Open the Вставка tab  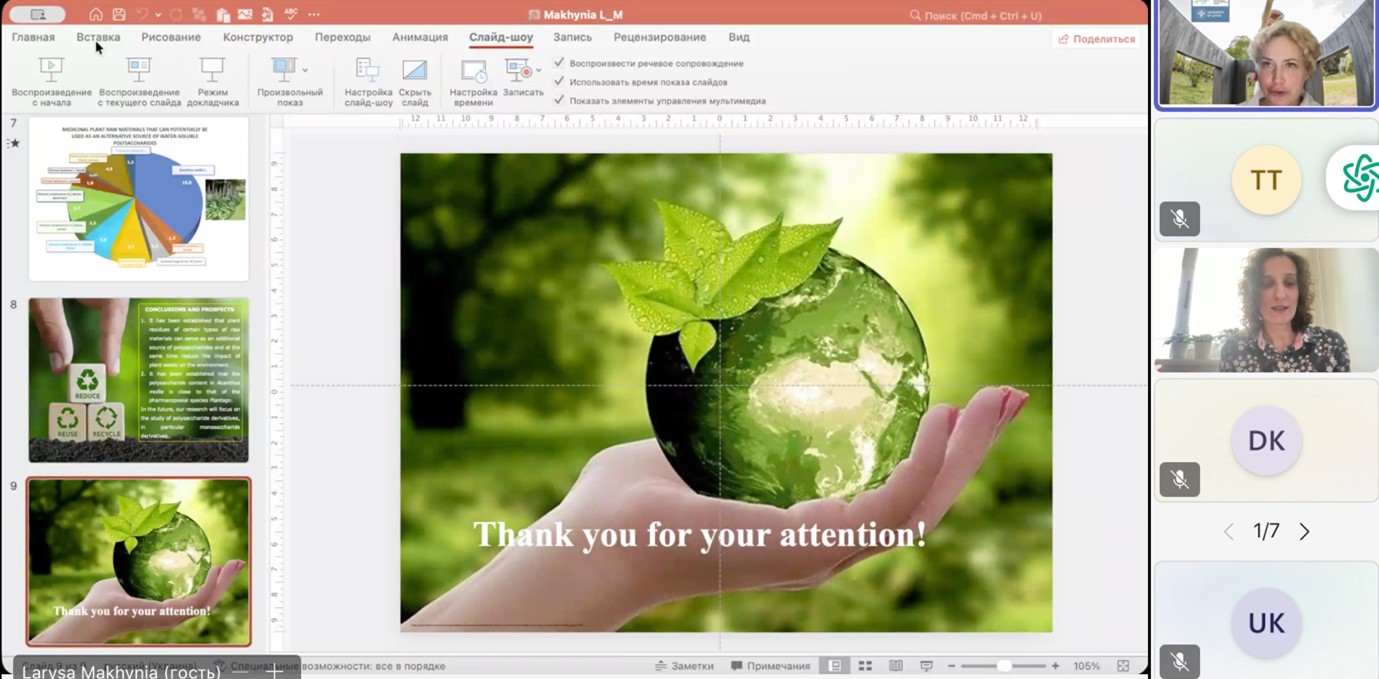[98, 37]
